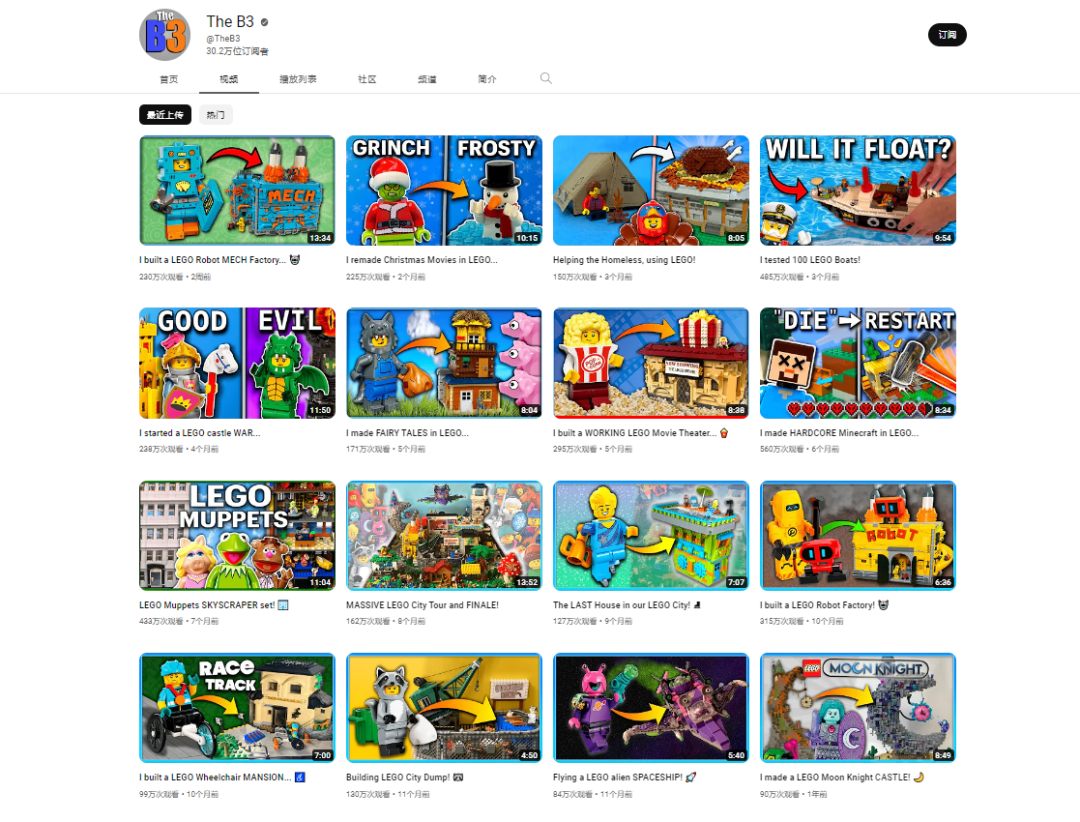Click the 560万次观看 view count
This screenshot has width=1080, height=822.
782,449
